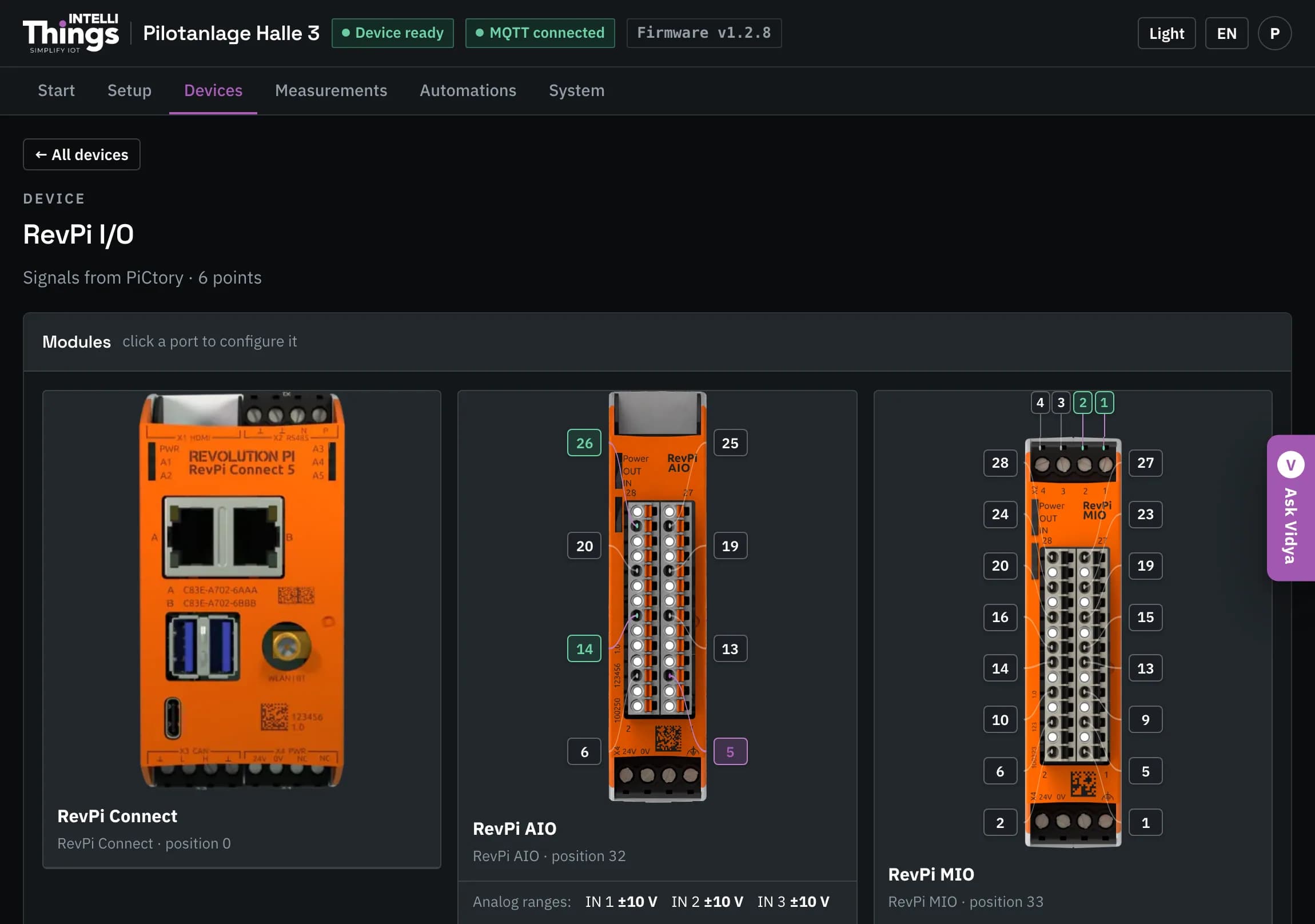The height and width of the screenshot is (924, 1315).
Task: Configure port 6 on RevPi MIO
Action: tap(1000, 772)
